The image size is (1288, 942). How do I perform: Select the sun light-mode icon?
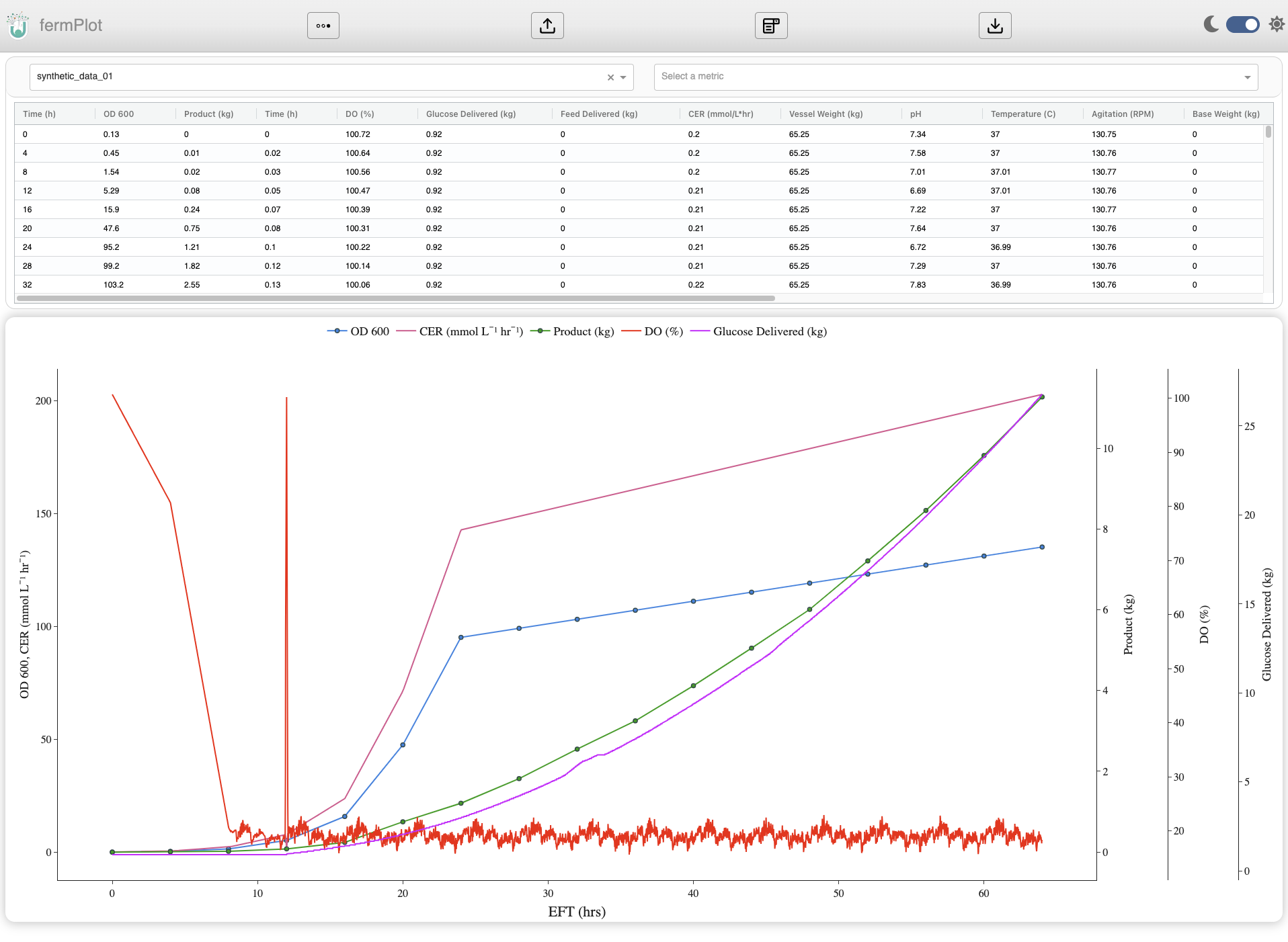[x=1277, y=24]
